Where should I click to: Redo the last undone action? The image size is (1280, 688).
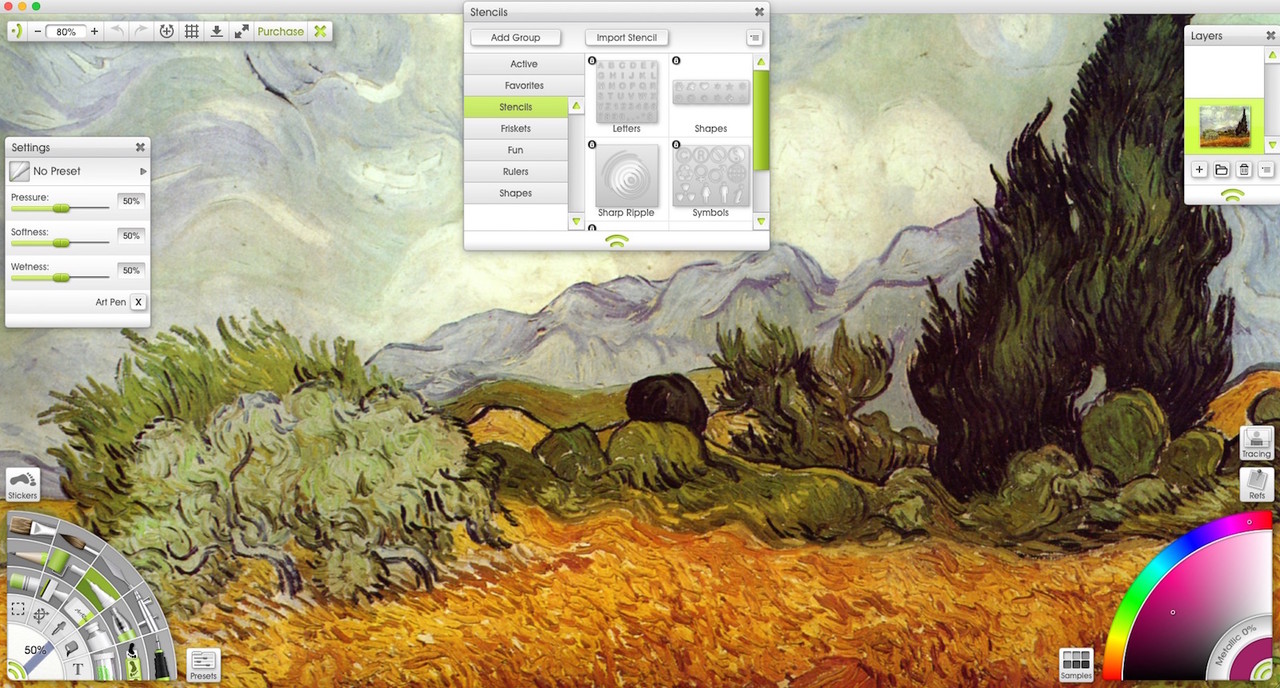tap(141, 31)
